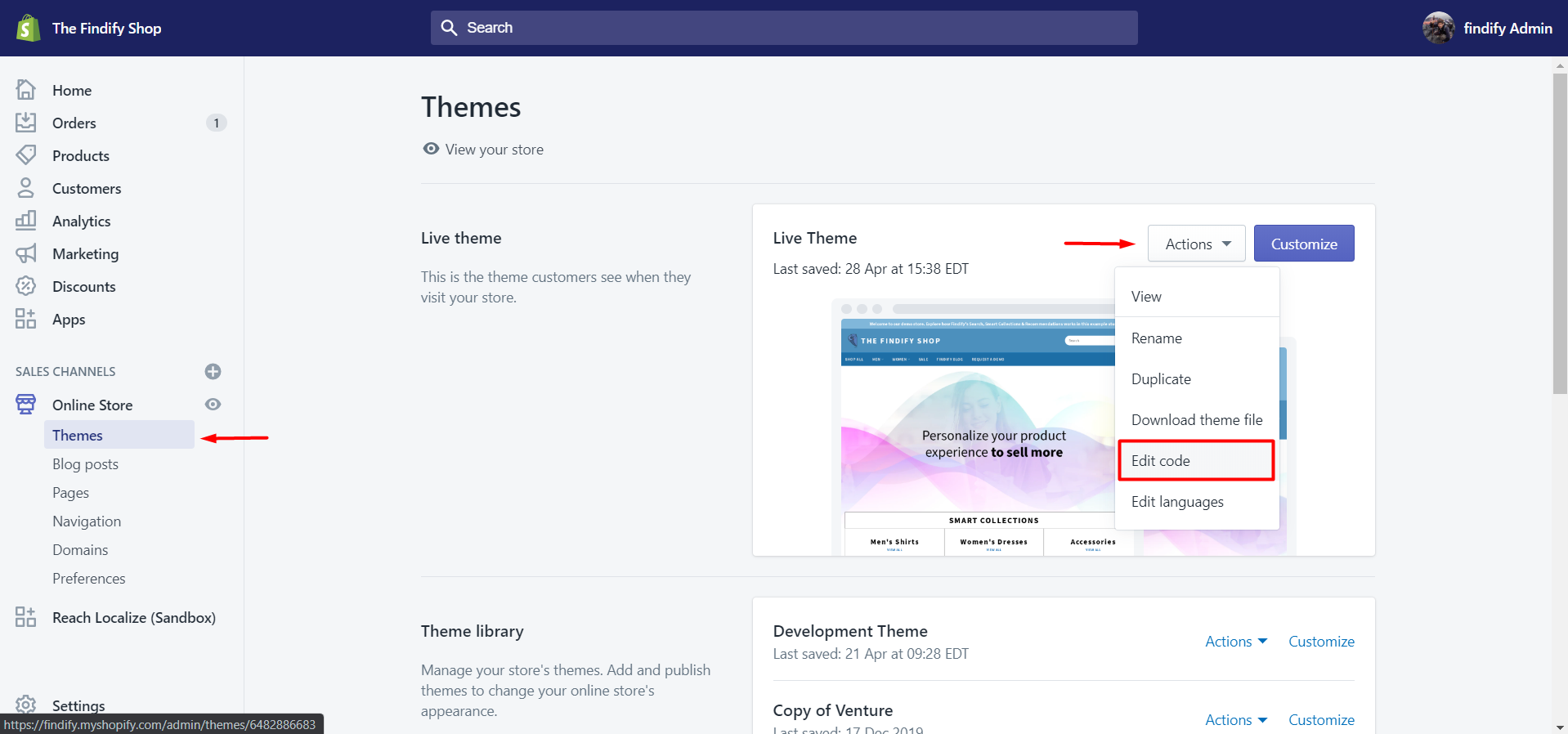Click the scrollbar down arrow

pyautogui.click(x=1560, y=727)
